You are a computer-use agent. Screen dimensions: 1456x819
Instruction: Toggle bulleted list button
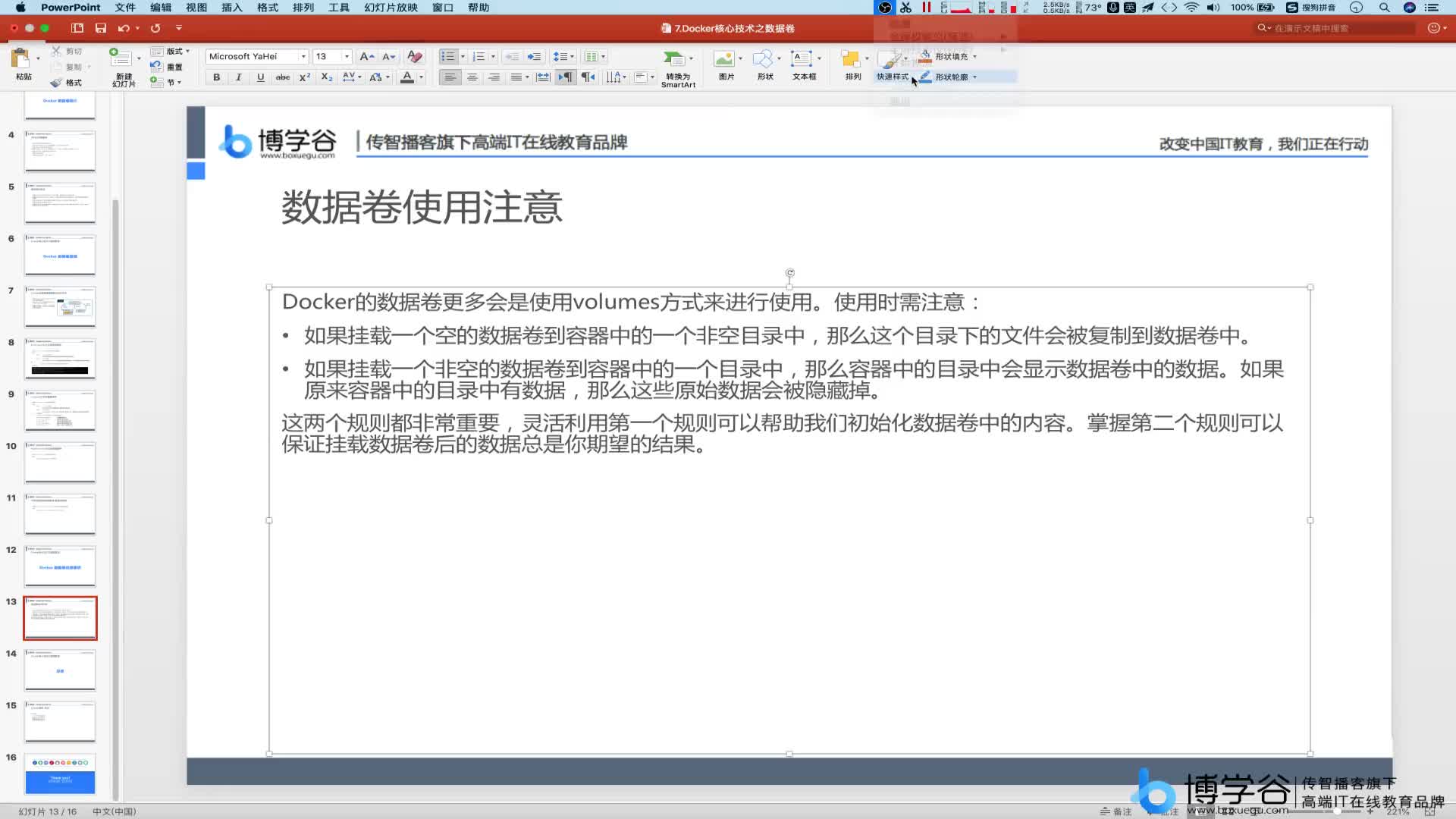(x=448, y=56)
